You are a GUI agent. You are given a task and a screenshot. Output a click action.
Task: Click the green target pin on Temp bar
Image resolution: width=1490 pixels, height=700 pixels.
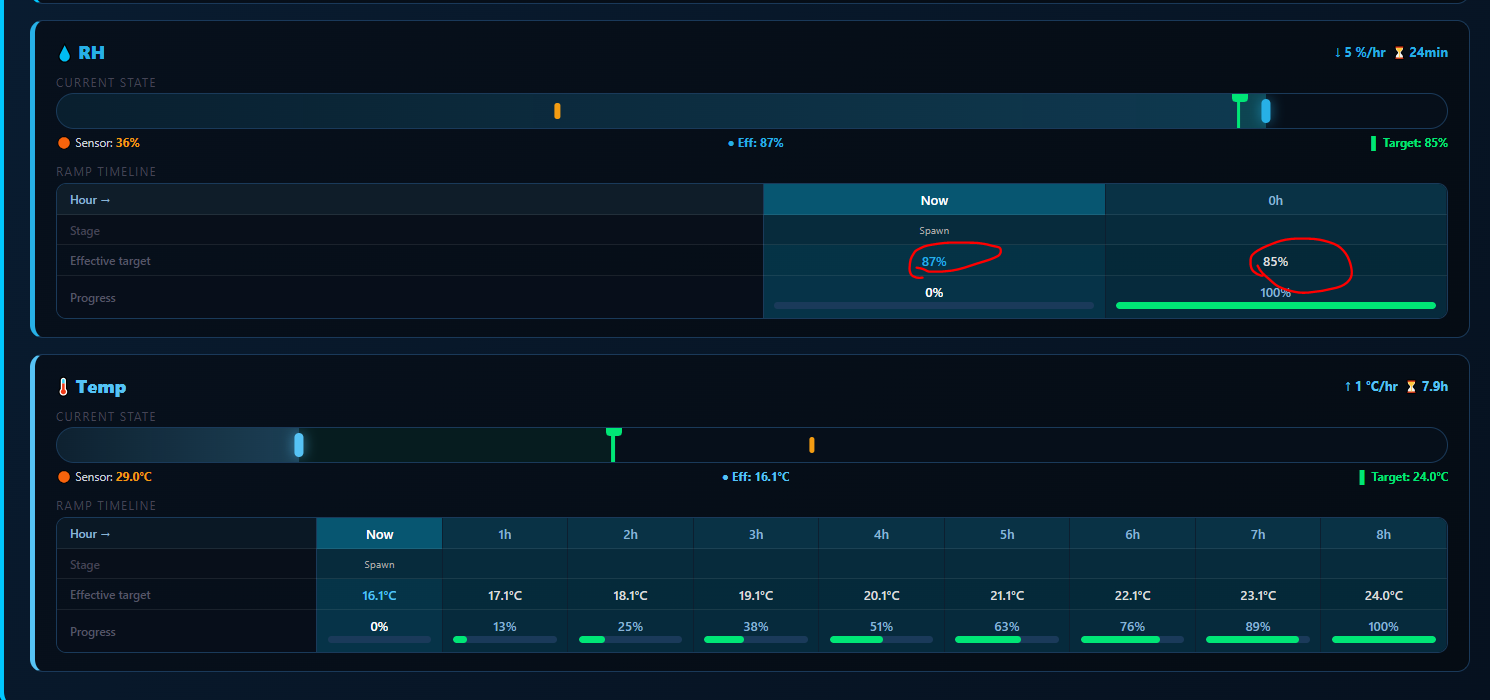tap(613, 444)
